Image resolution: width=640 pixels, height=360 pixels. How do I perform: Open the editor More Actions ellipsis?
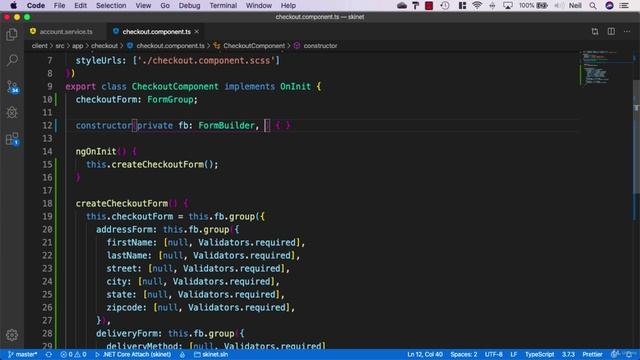[627, 31]
